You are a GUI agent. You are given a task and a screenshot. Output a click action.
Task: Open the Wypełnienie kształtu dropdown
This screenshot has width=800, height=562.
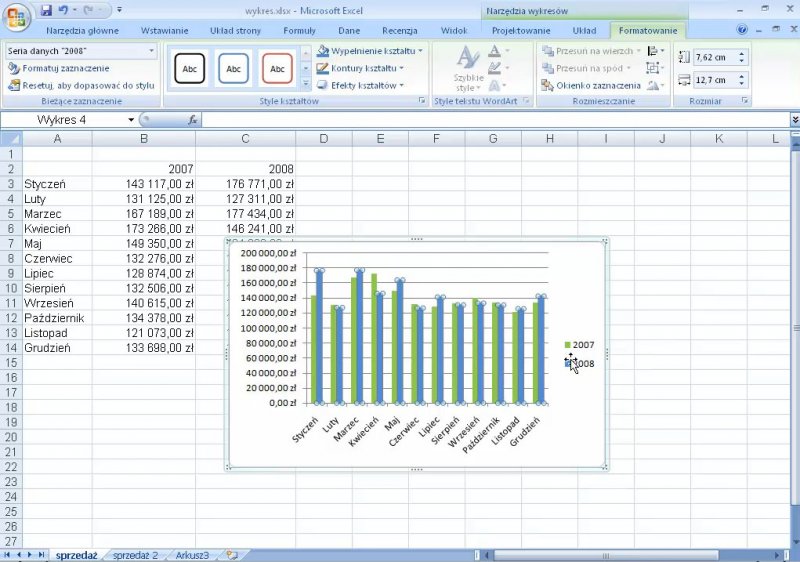pyautogui.click(x=369, y=50)
